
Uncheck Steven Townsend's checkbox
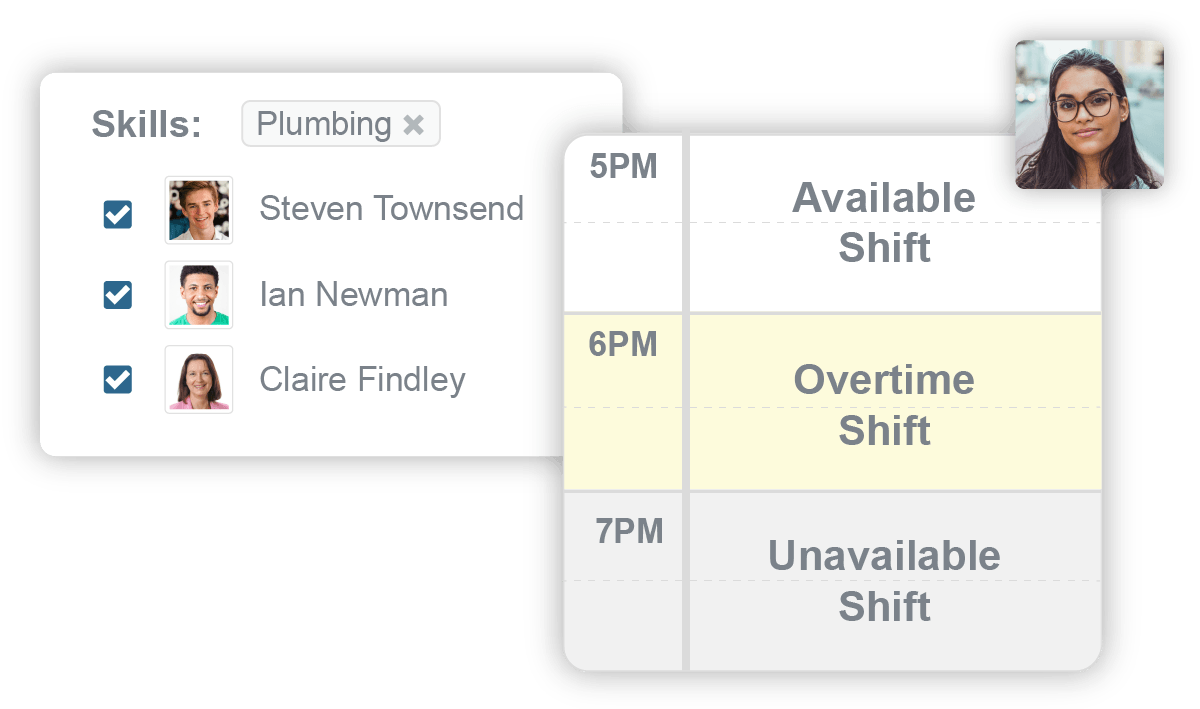coord(118,214)
